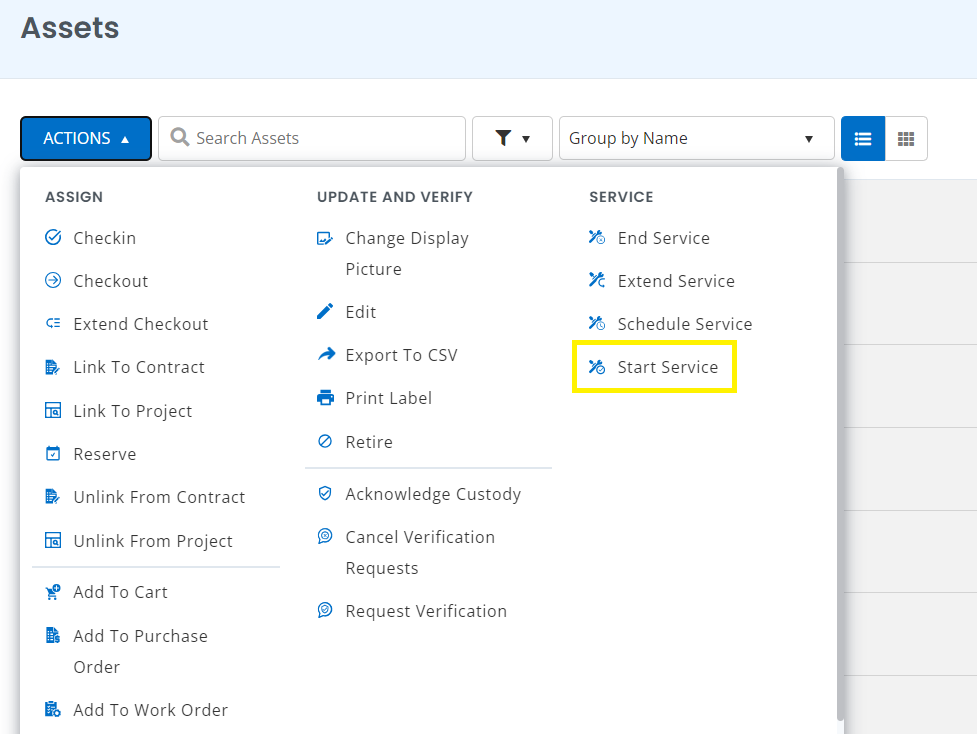
Task: Click Request Verification
Action: [425, 611]
